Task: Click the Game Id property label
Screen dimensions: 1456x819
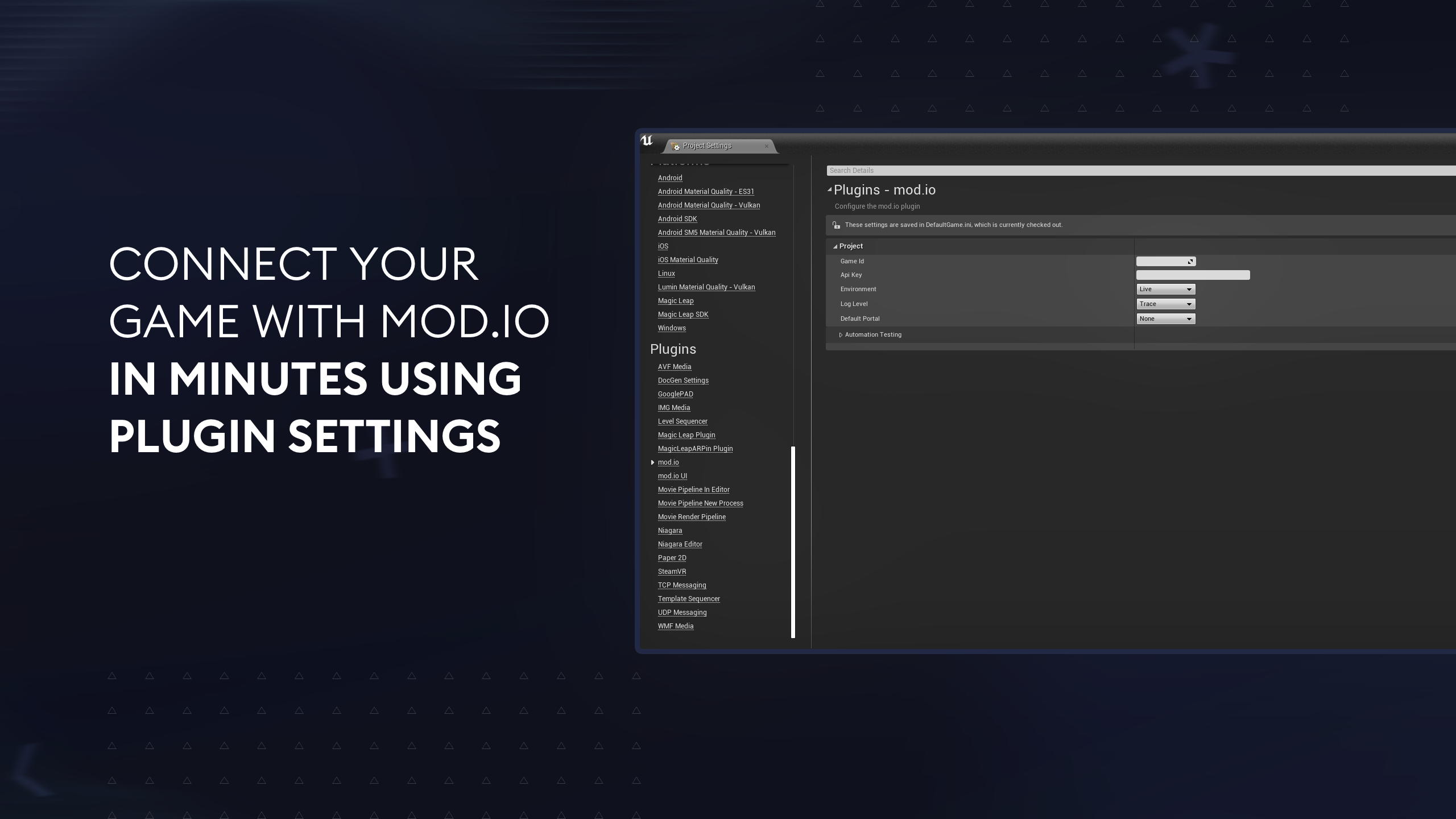Action: pyautogui.click(x=852, y=262)
